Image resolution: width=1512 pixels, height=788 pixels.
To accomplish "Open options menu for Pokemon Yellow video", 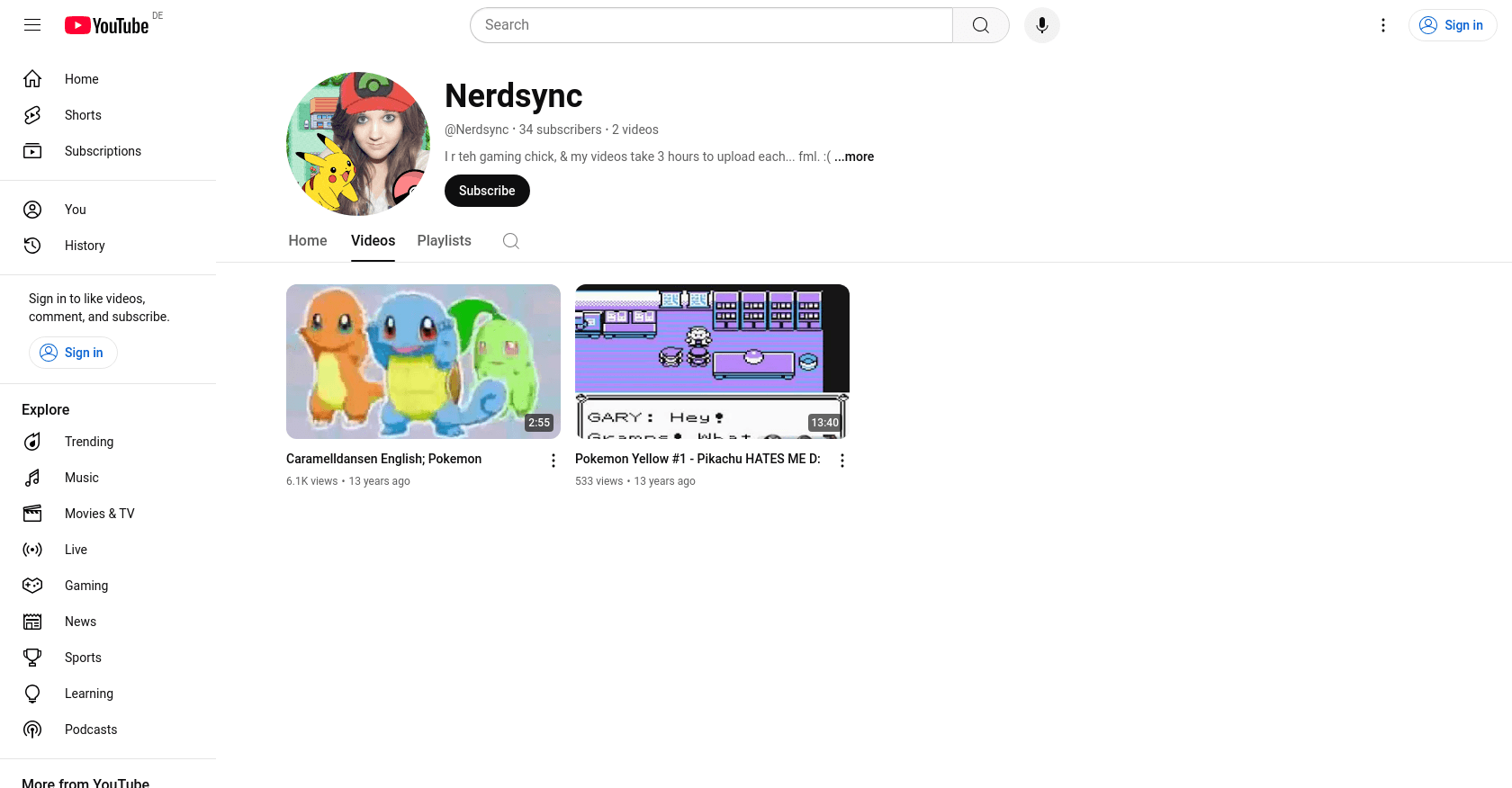I will [841, 461].
